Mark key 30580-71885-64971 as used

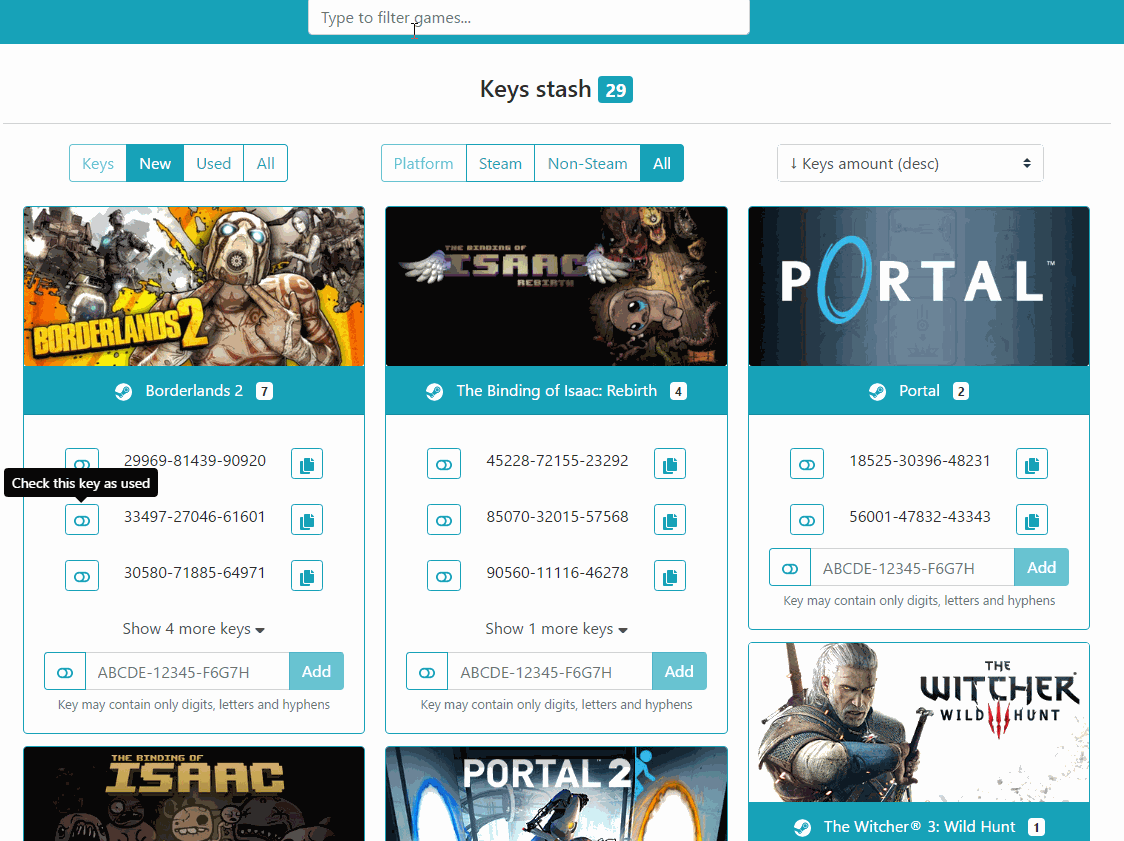[82, 576]
